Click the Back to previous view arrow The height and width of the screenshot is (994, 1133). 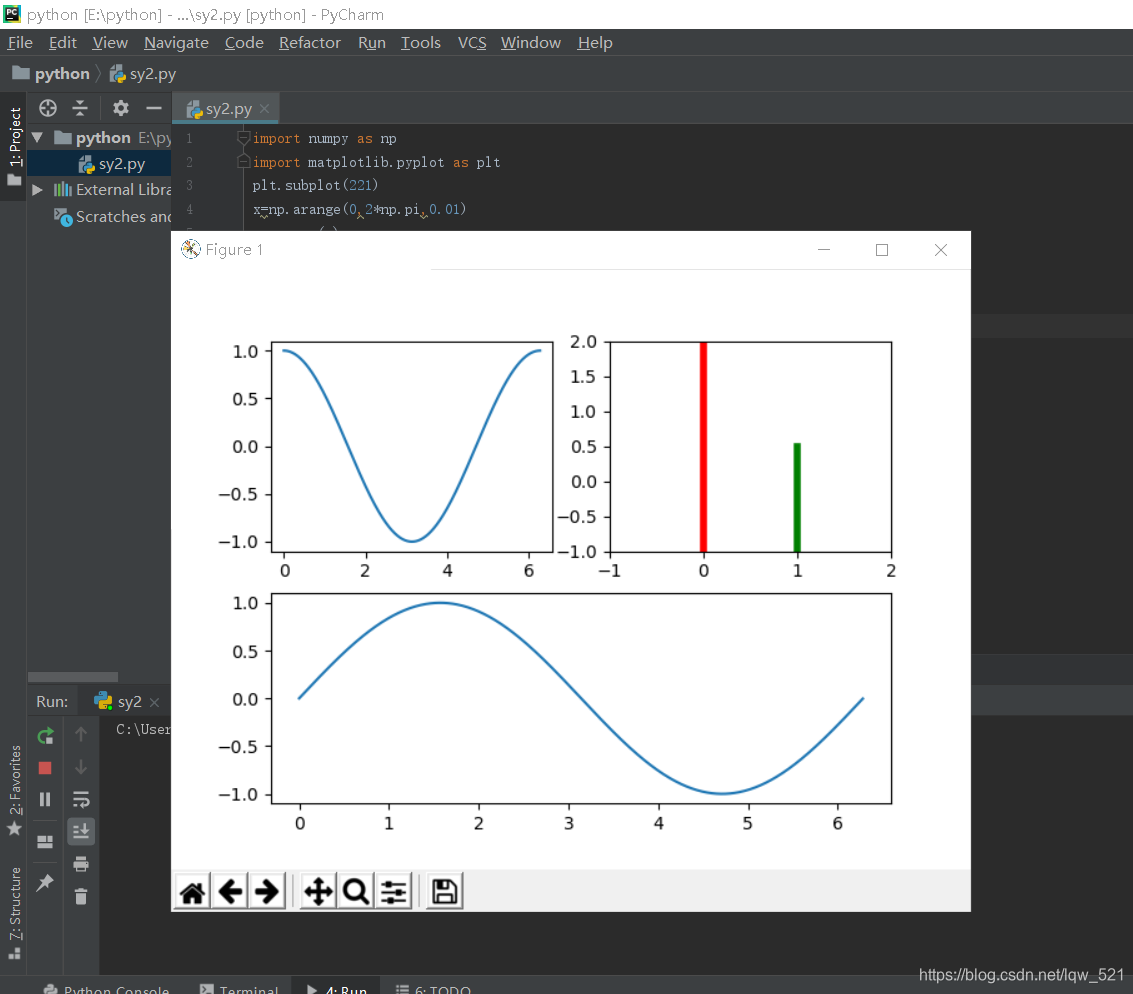[x=230, y=892]
